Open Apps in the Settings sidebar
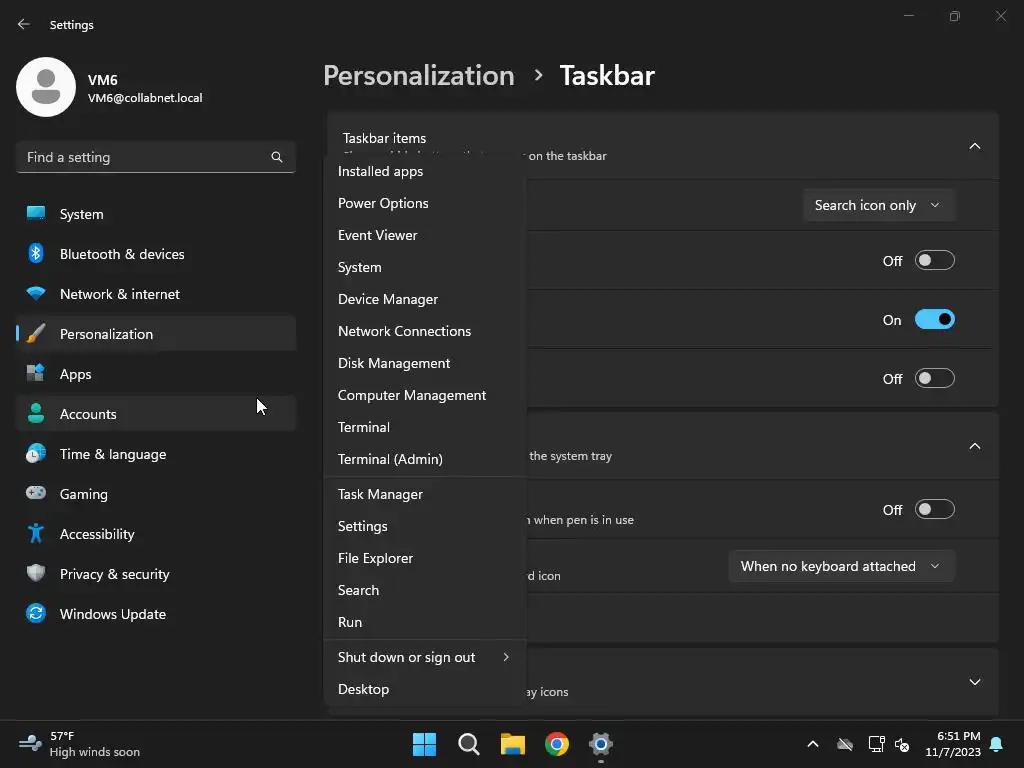 [x=156, y=374]
